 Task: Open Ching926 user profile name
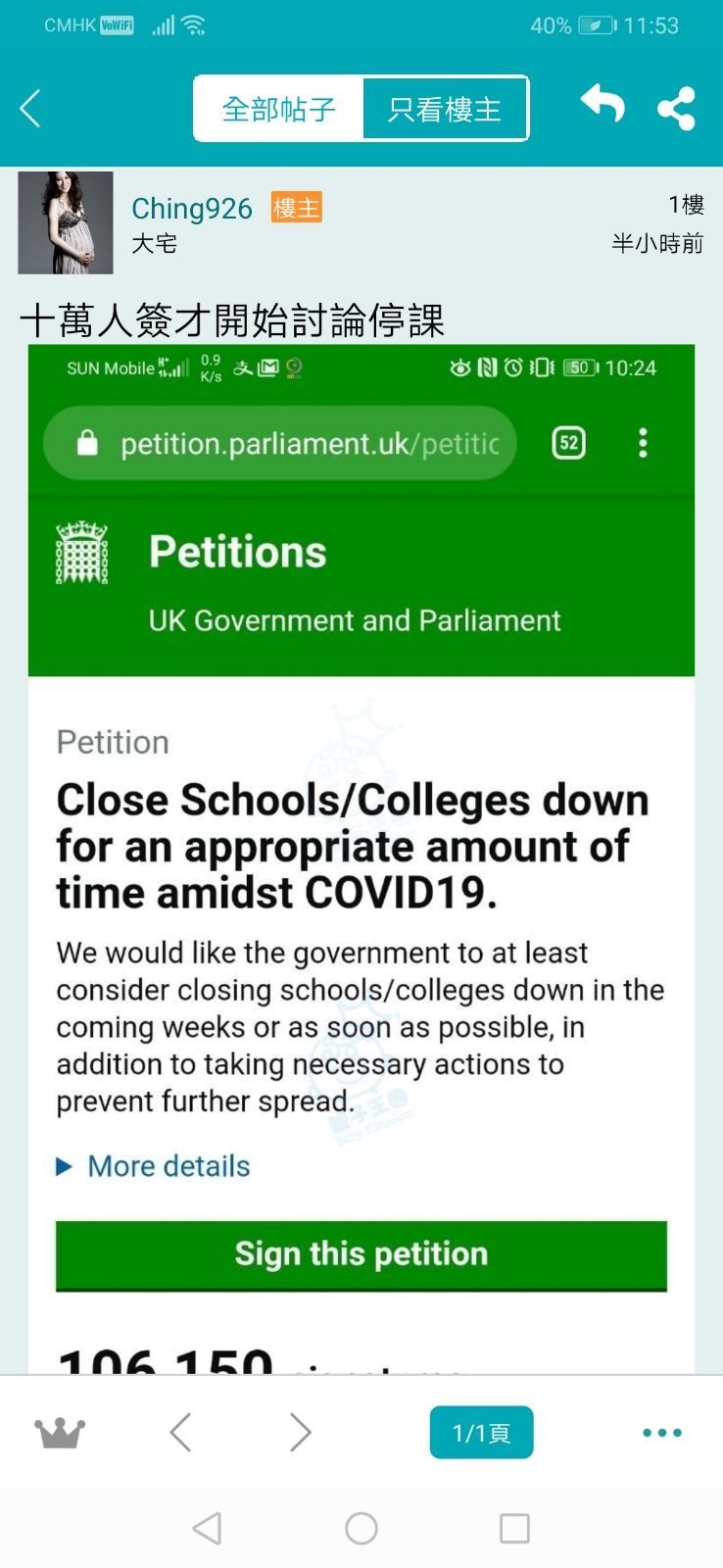(192, 208)
